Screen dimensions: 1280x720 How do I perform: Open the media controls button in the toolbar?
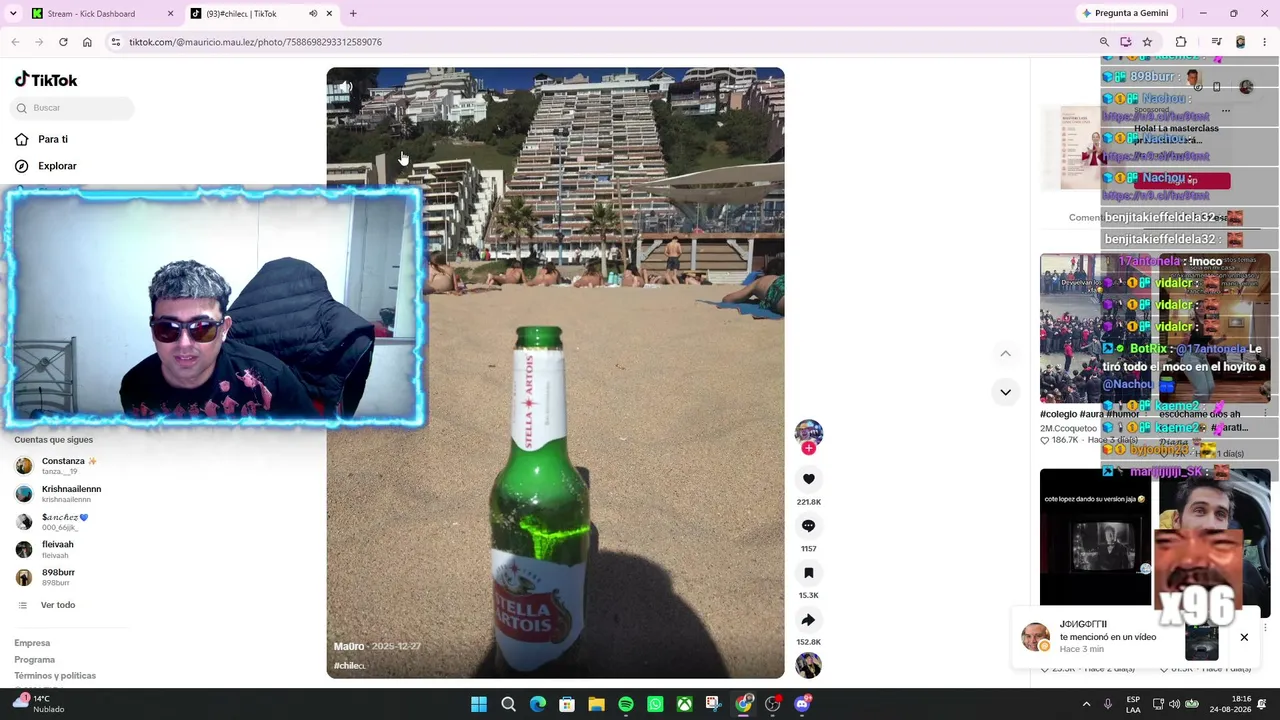coord(1216,42)
